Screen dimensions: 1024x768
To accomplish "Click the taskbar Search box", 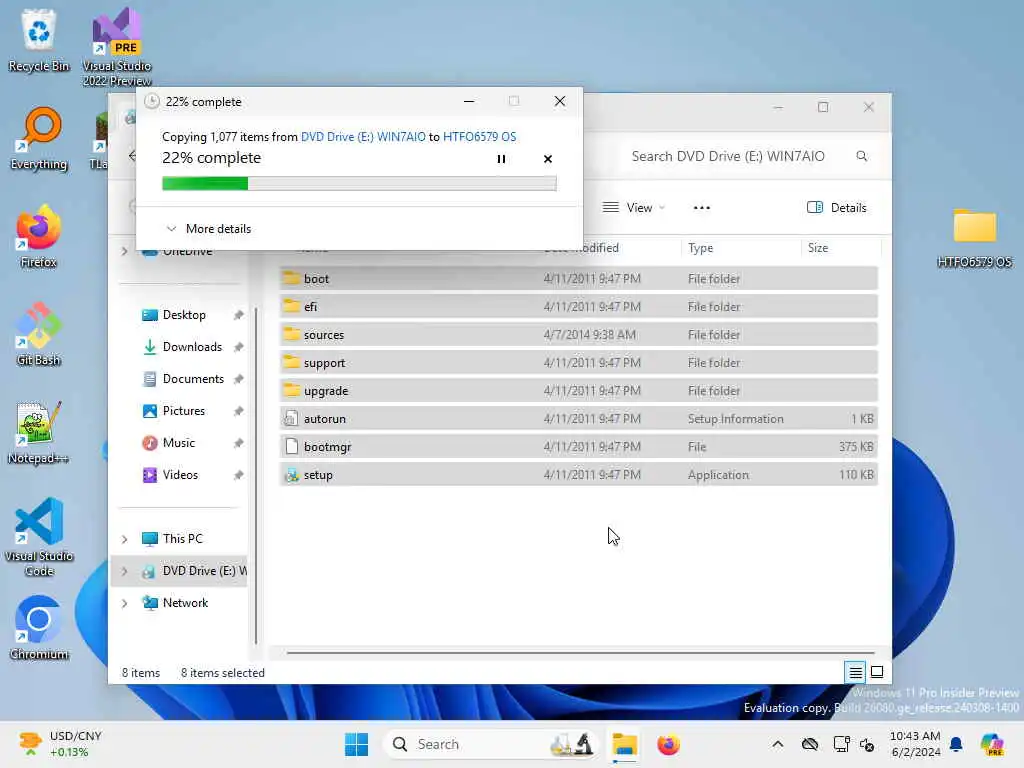I will click(x=490, y=744).
